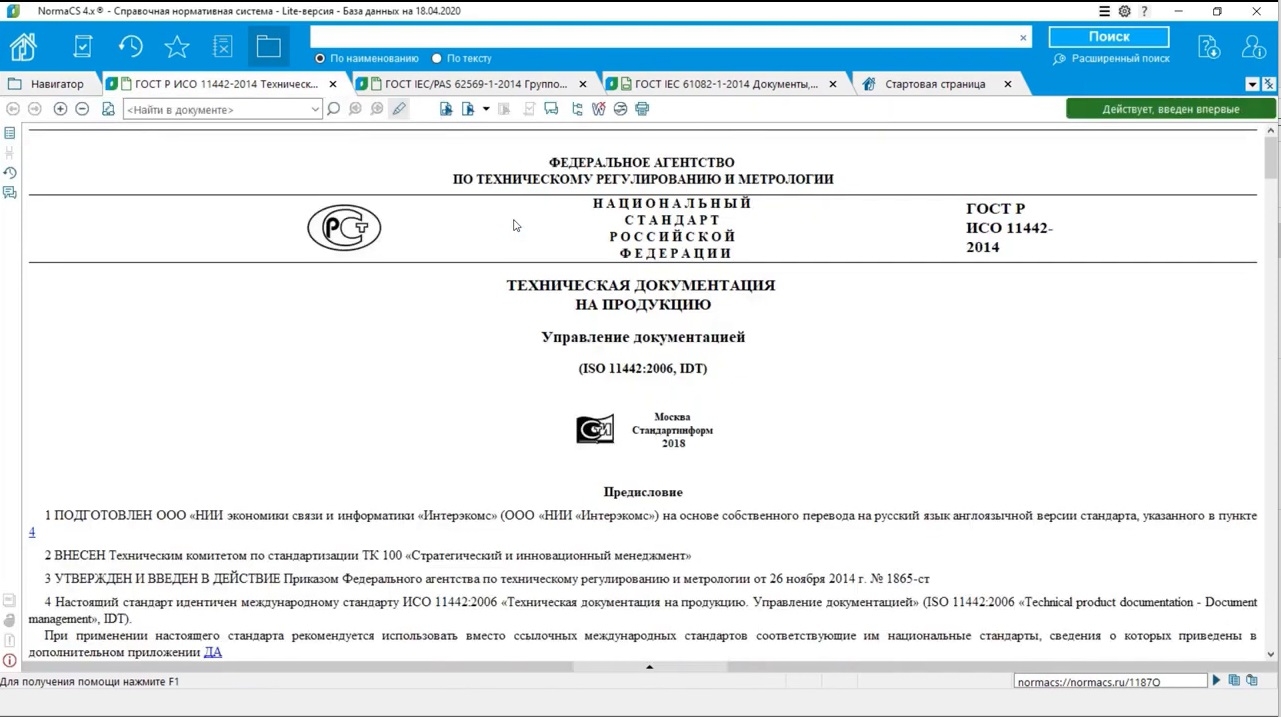1281x717 pixels.
Task: Zoom in with the plus icon
Action: [x=60, y=109]
